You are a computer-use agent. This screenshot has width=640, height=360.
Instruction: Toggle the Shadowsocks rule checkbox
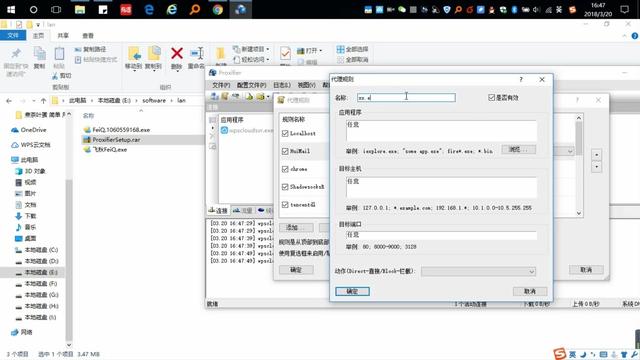point(285,187)
